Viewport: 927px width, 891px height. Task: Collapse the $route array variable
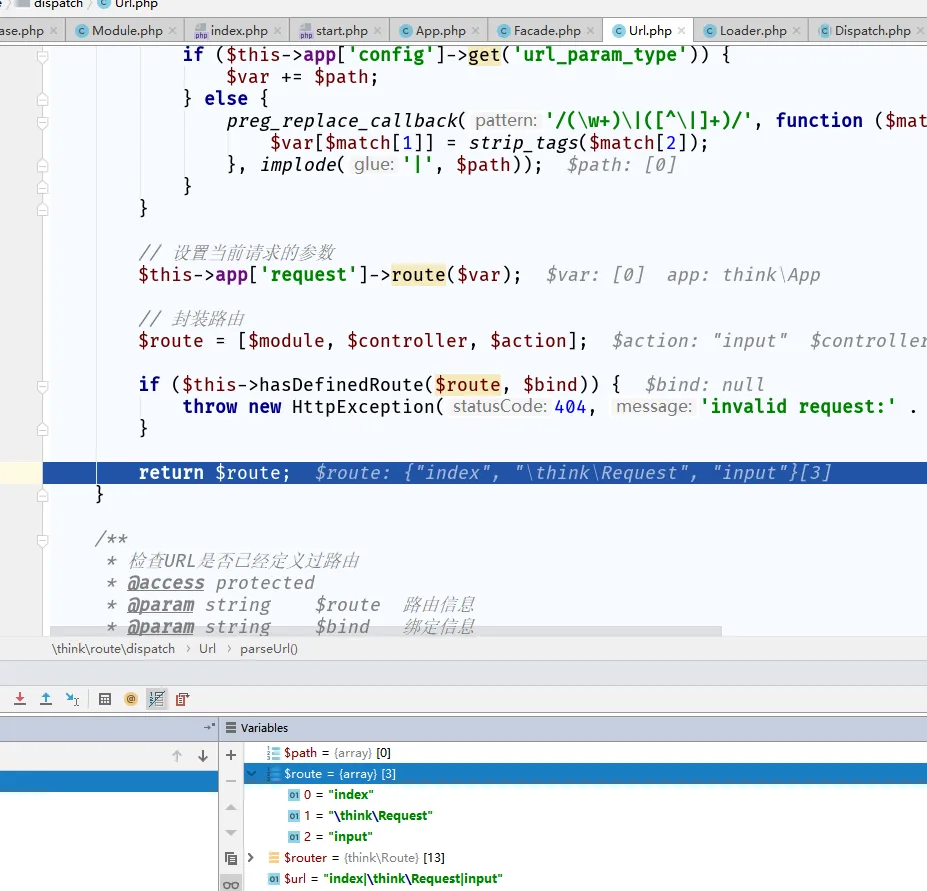click(x=251, y=773)
